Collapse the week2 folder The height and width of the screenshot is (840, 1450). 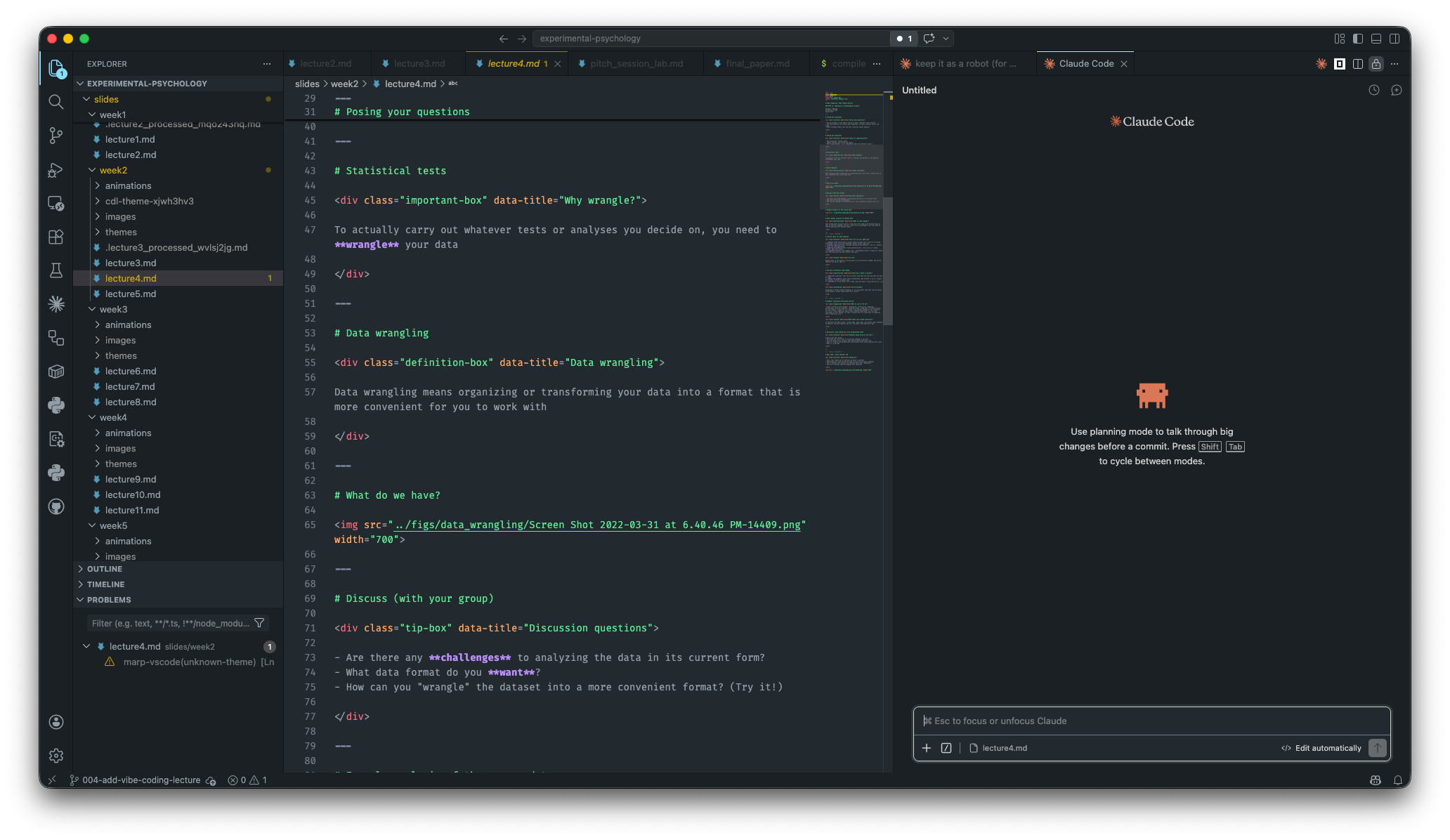113,171
